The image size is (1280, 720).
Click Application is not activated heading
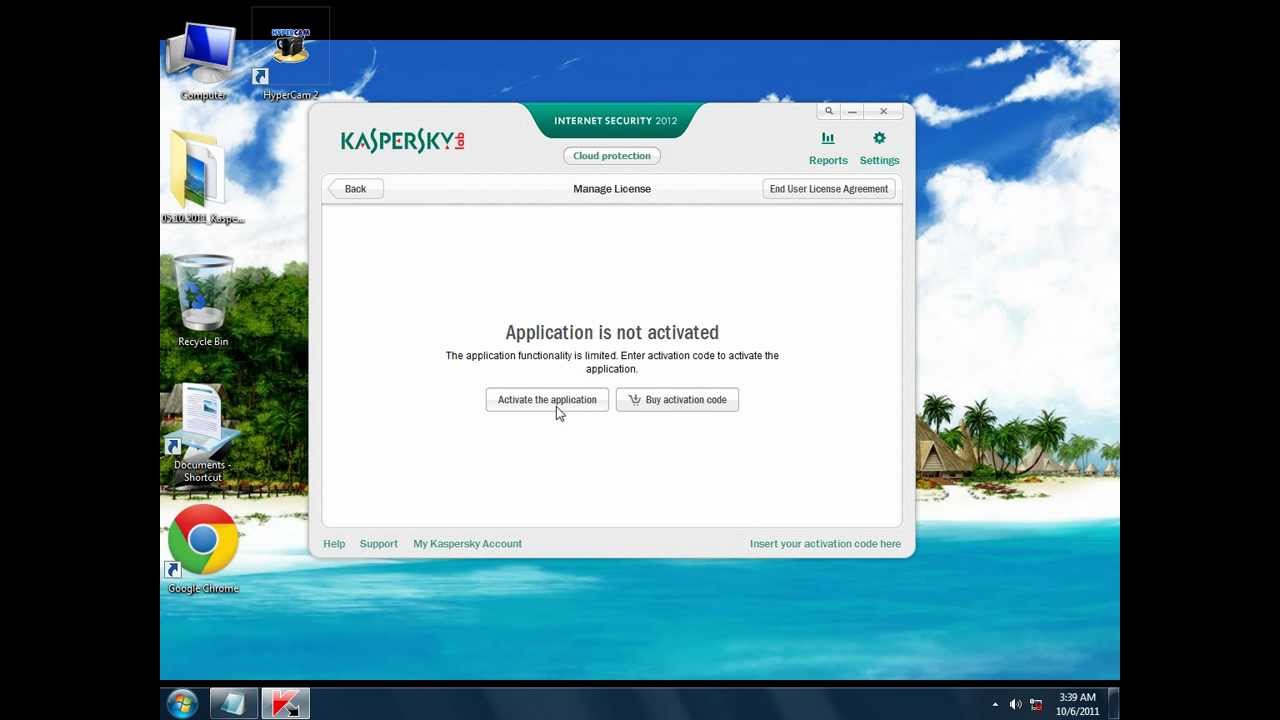click(612, 332)
